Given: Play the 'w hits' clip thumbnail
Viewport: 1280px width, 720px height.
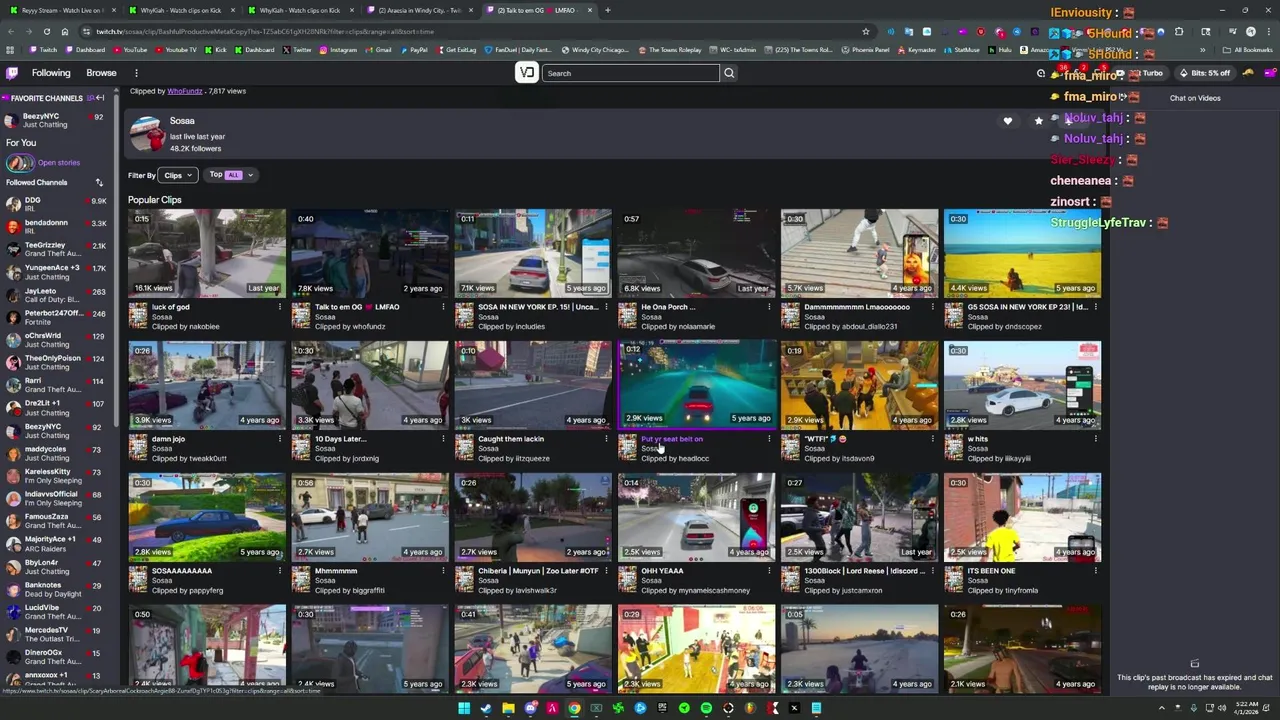Looking at the screenshot, I should (x=1022, y=385).
